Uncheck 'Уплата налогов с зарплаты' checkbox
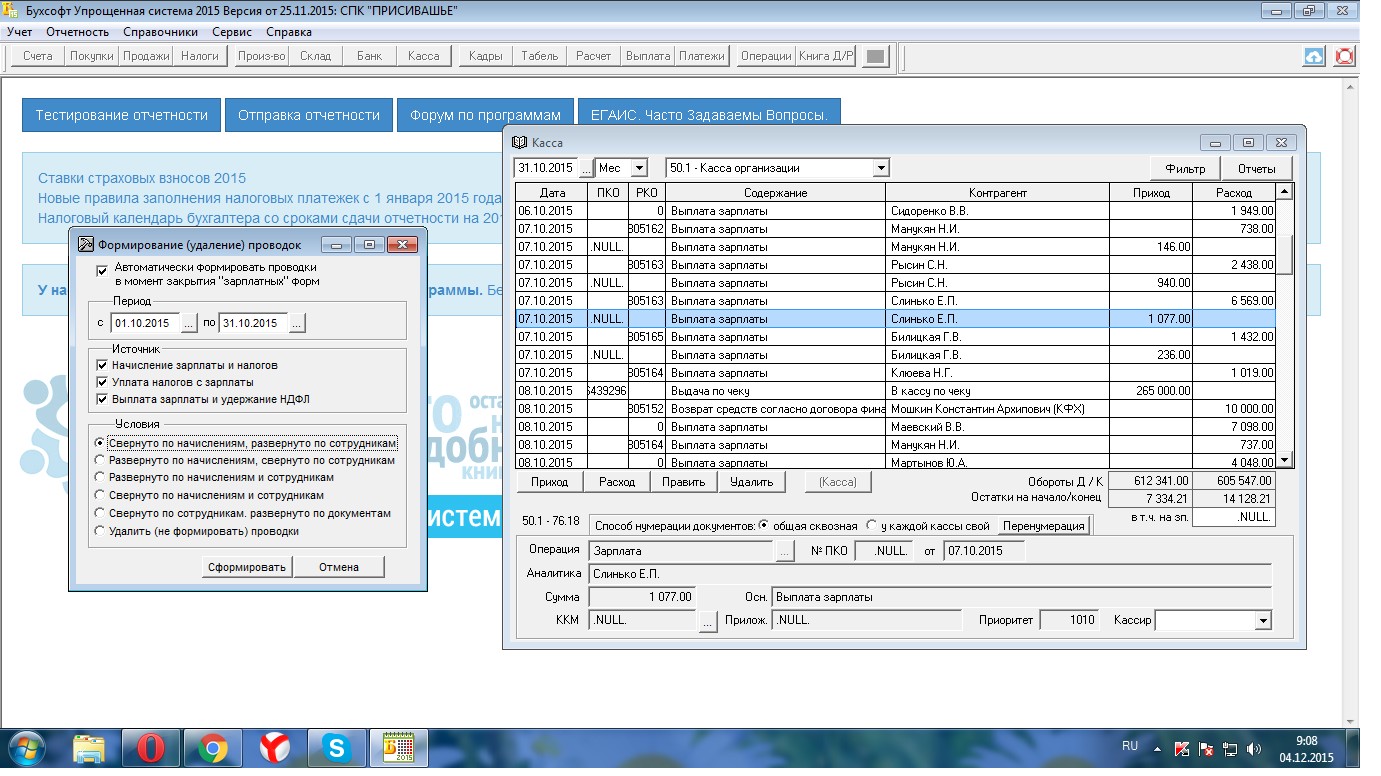The image size is (1381, 776). pyautogui.click(x=102, y=382)
